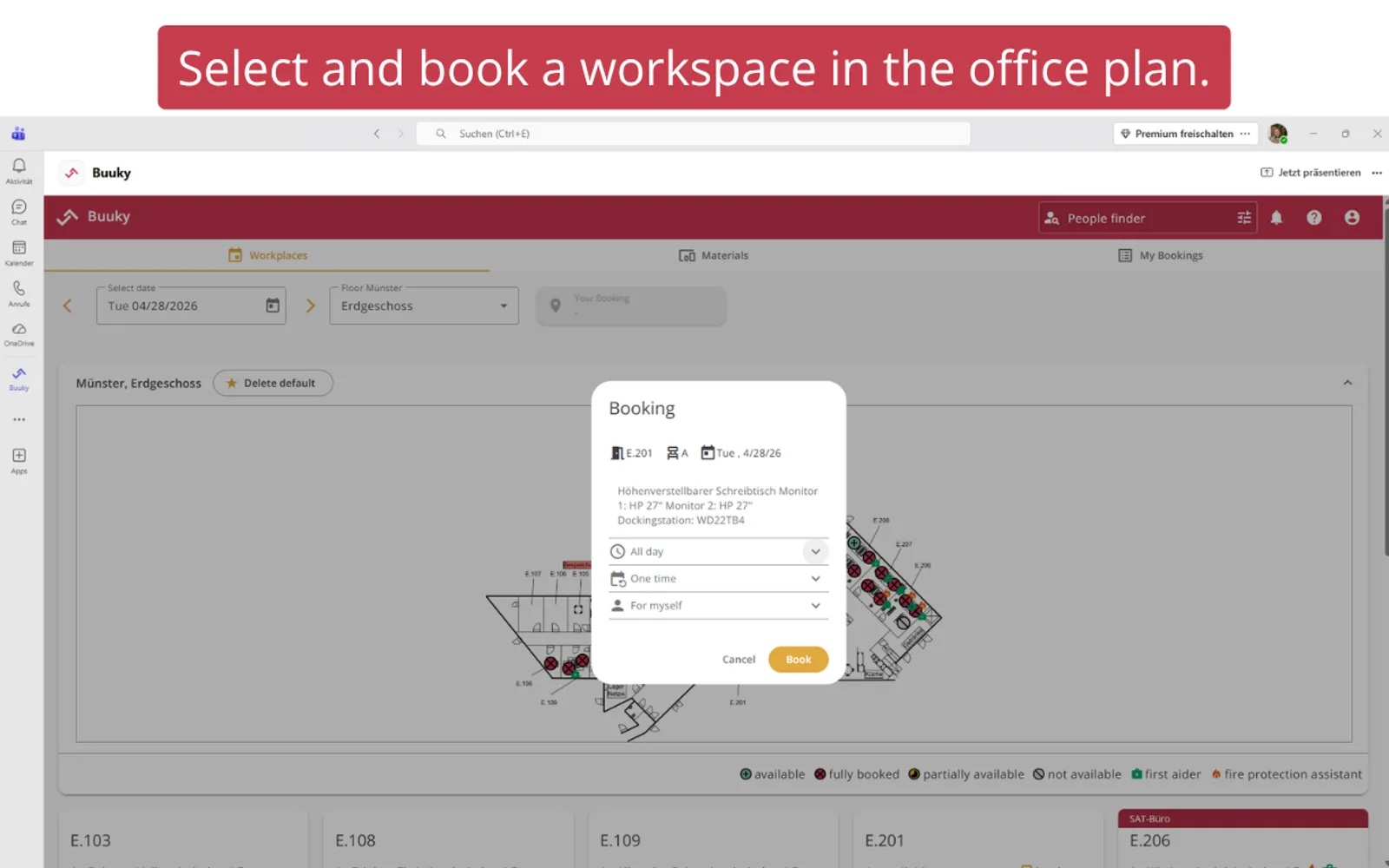This screenshot has height=868, width=1389.
Task: Click the Teams profile avatar
Action: [x=1278, y=134]
